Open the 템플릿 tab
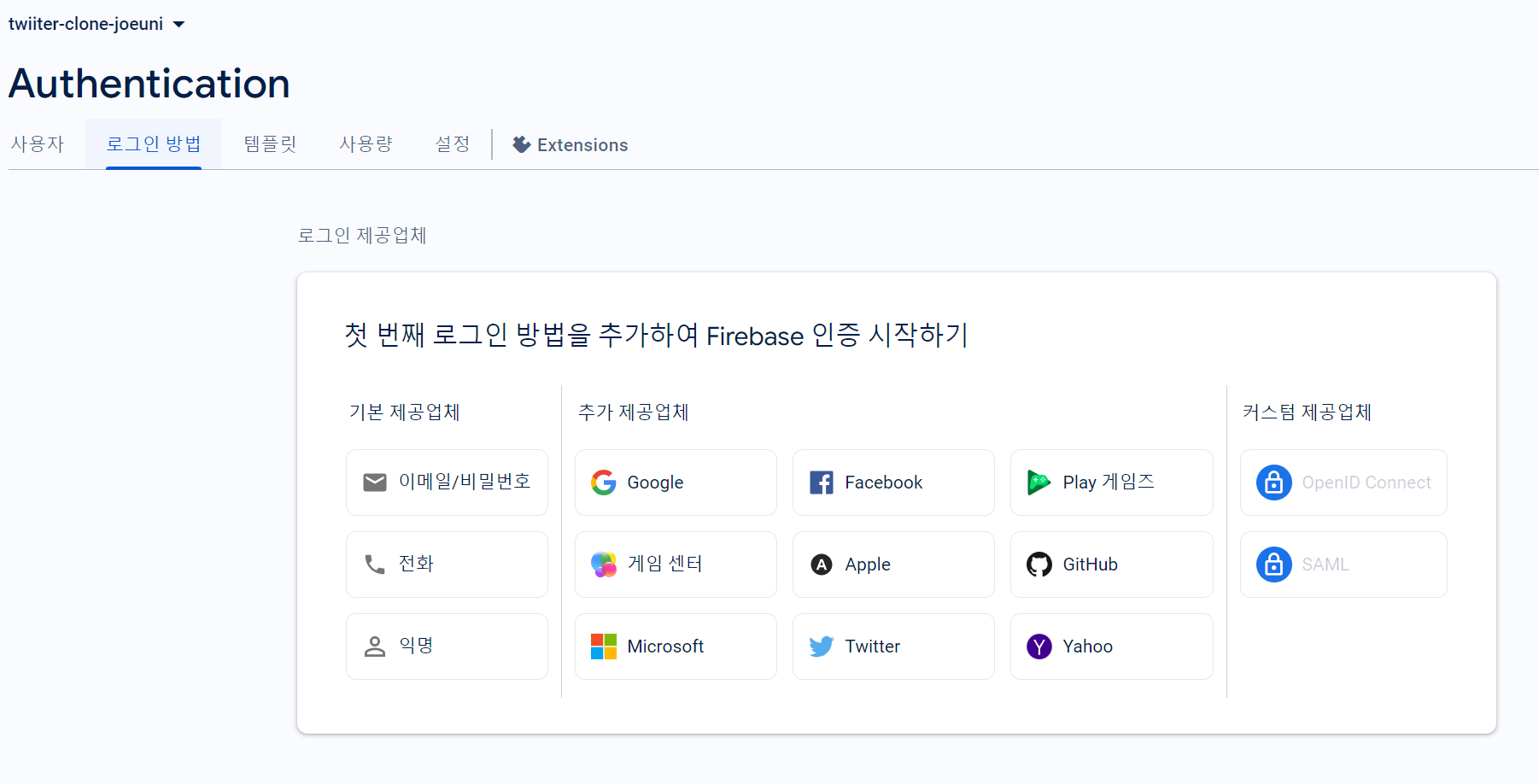Screen dimensions: 1539x784 point(270,144)
